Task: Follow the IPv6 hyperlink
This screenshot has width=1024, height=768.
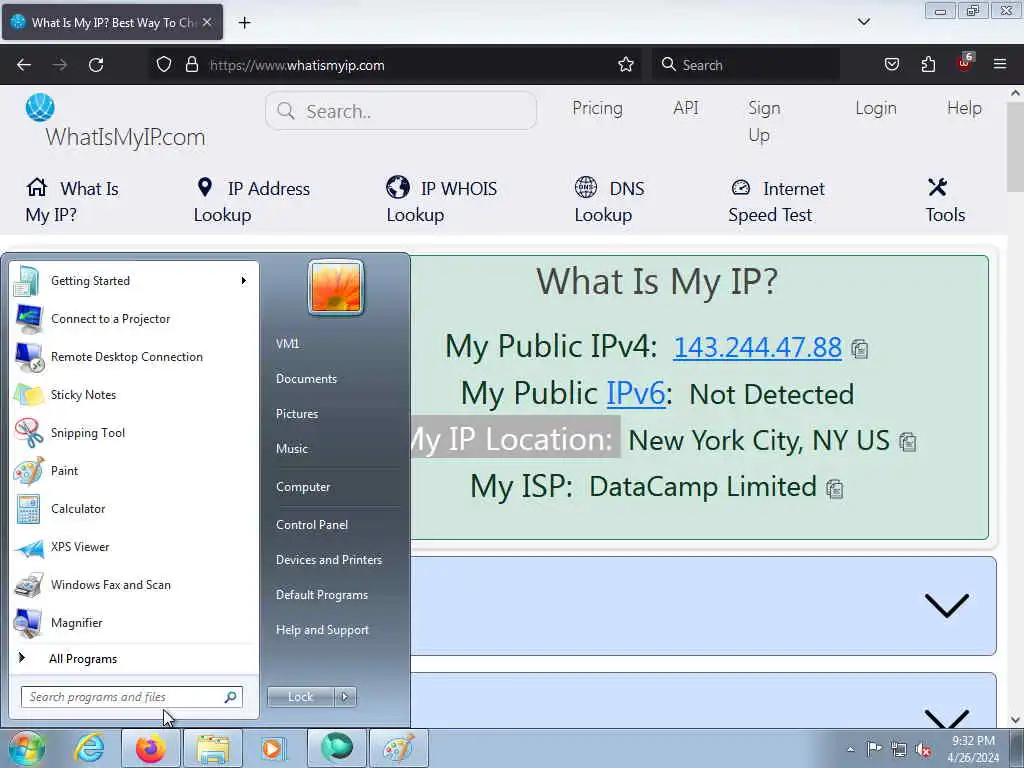Action: point(635,394)
